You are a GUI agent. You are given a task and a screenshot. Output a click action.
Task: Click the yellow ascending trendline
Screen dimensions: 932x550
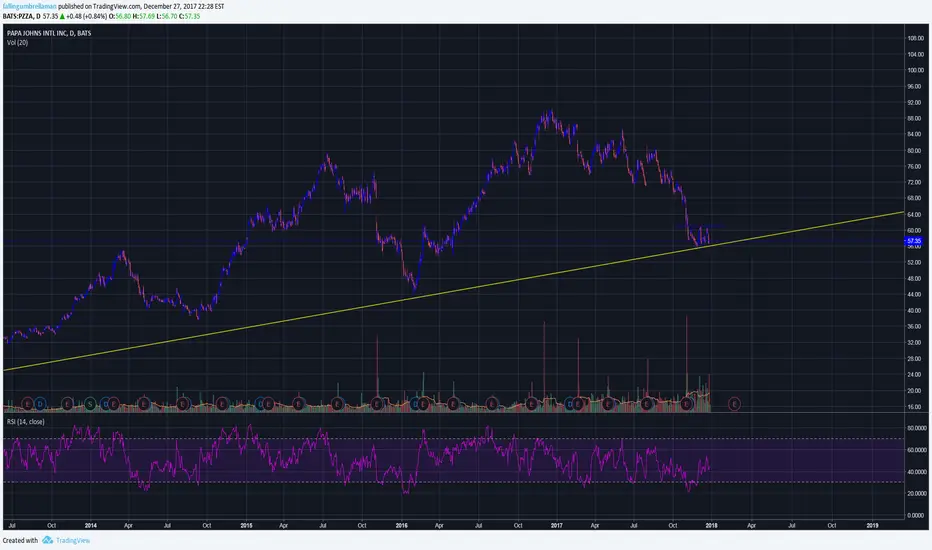454,291
